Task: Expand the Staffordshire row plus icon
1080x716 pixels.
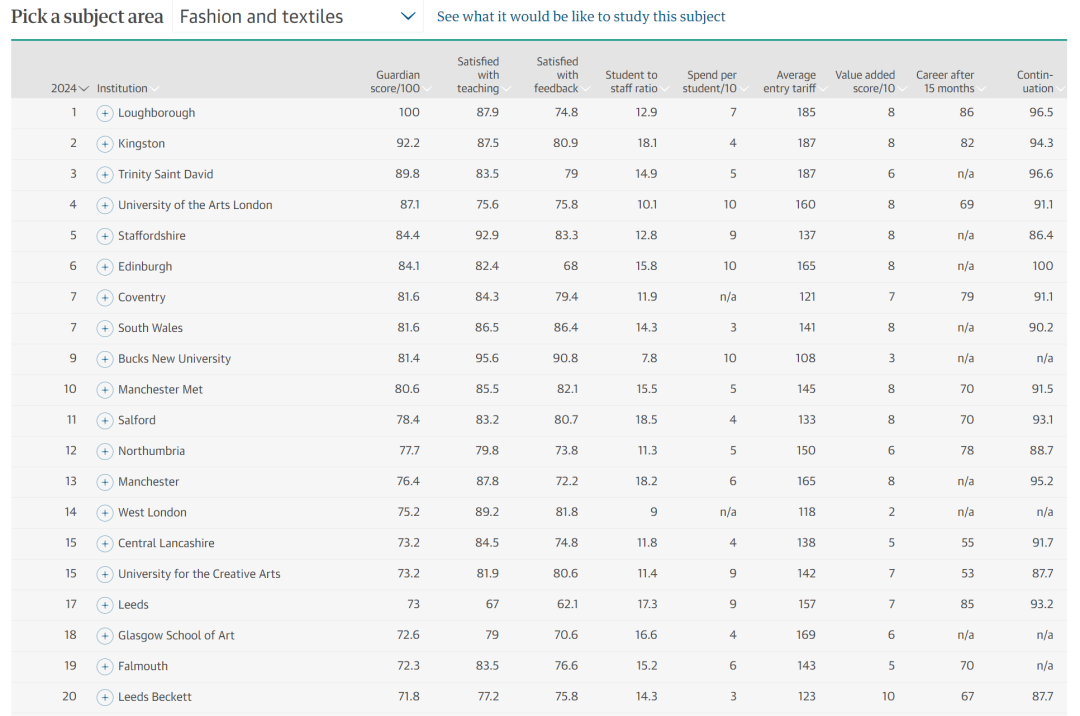Action: click(105, 236)
